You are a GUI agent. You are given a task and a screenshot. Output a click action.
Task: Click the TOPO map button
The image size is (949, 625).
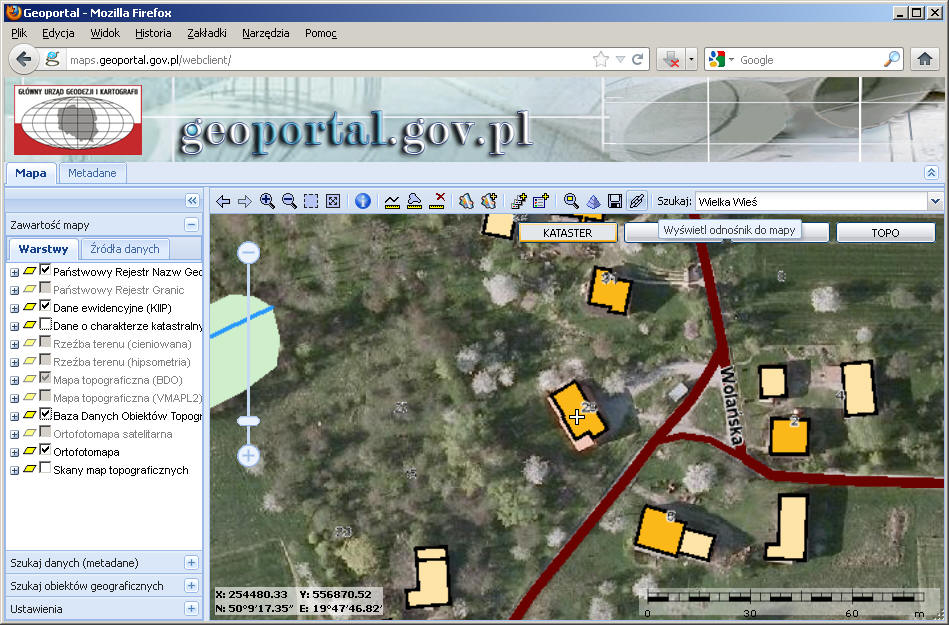point(885,233)
